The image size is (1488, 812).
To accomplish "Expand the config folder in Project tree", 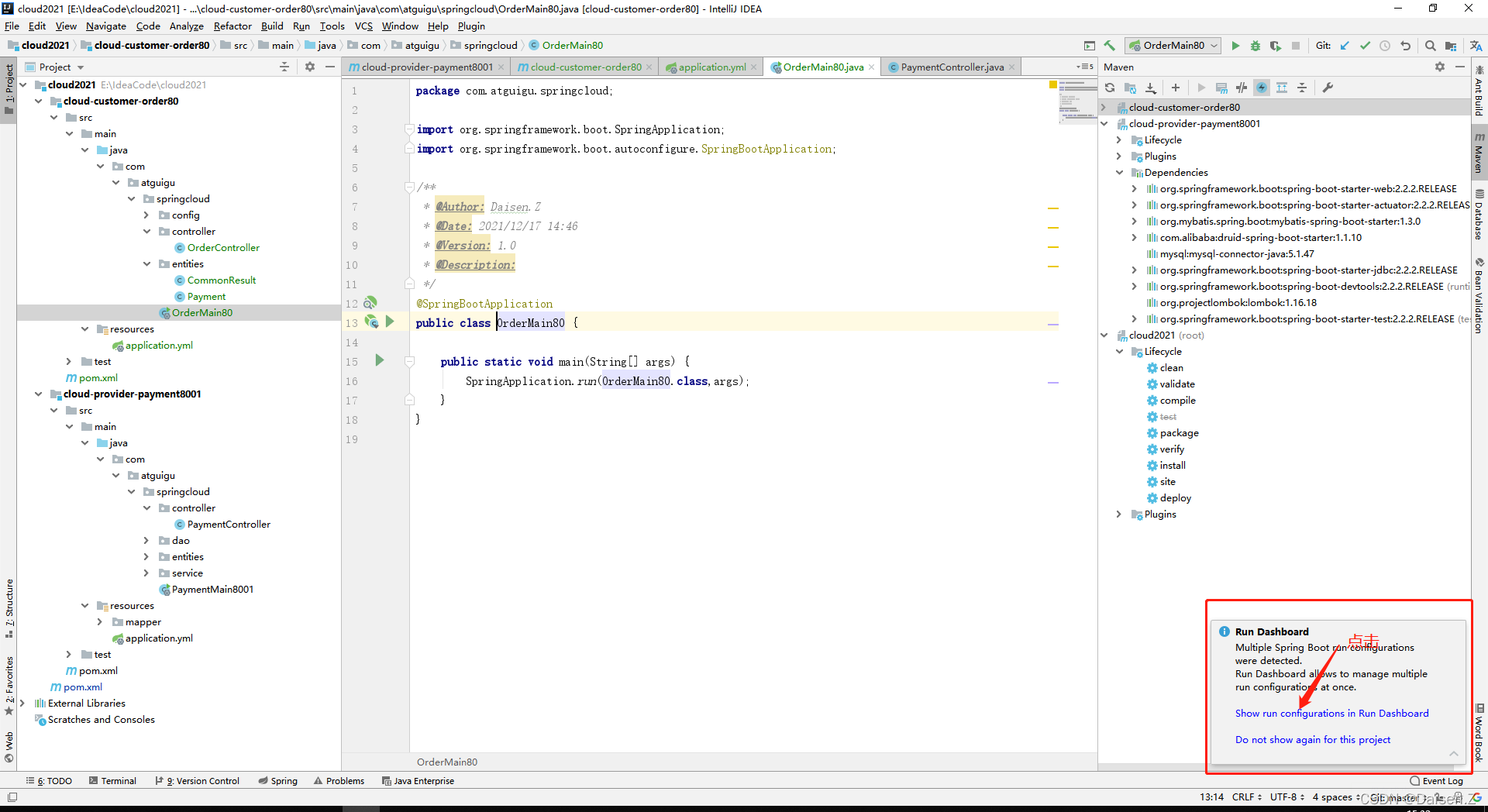I will (146, 215).
